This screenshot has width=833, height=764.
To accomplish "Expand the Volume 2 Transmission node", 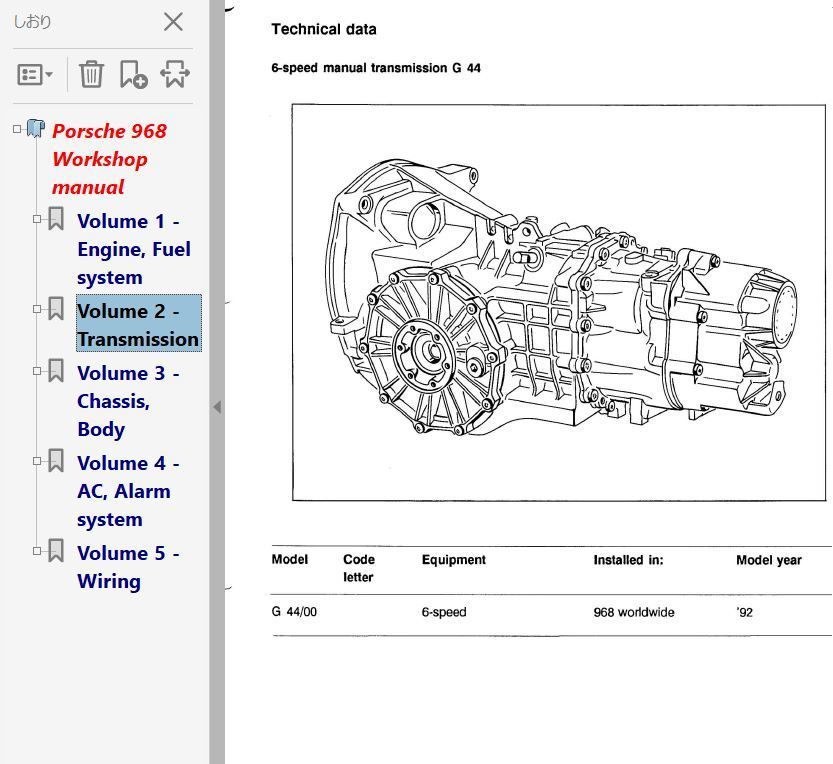I will tap(37, 309).
